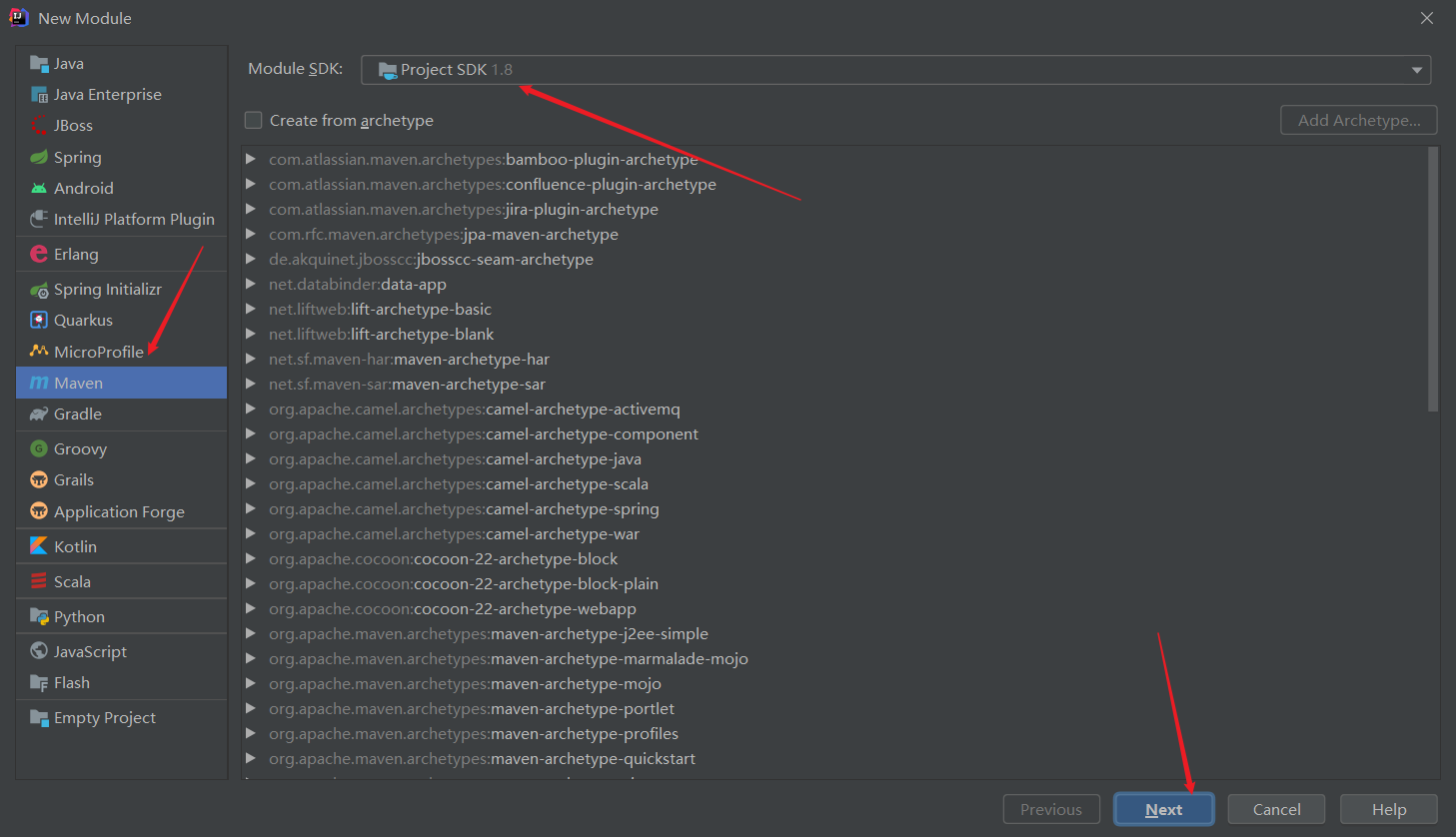The image size is (1456, 837).
Task: Select the MicroProfile icon
Action: pos(39,352)
